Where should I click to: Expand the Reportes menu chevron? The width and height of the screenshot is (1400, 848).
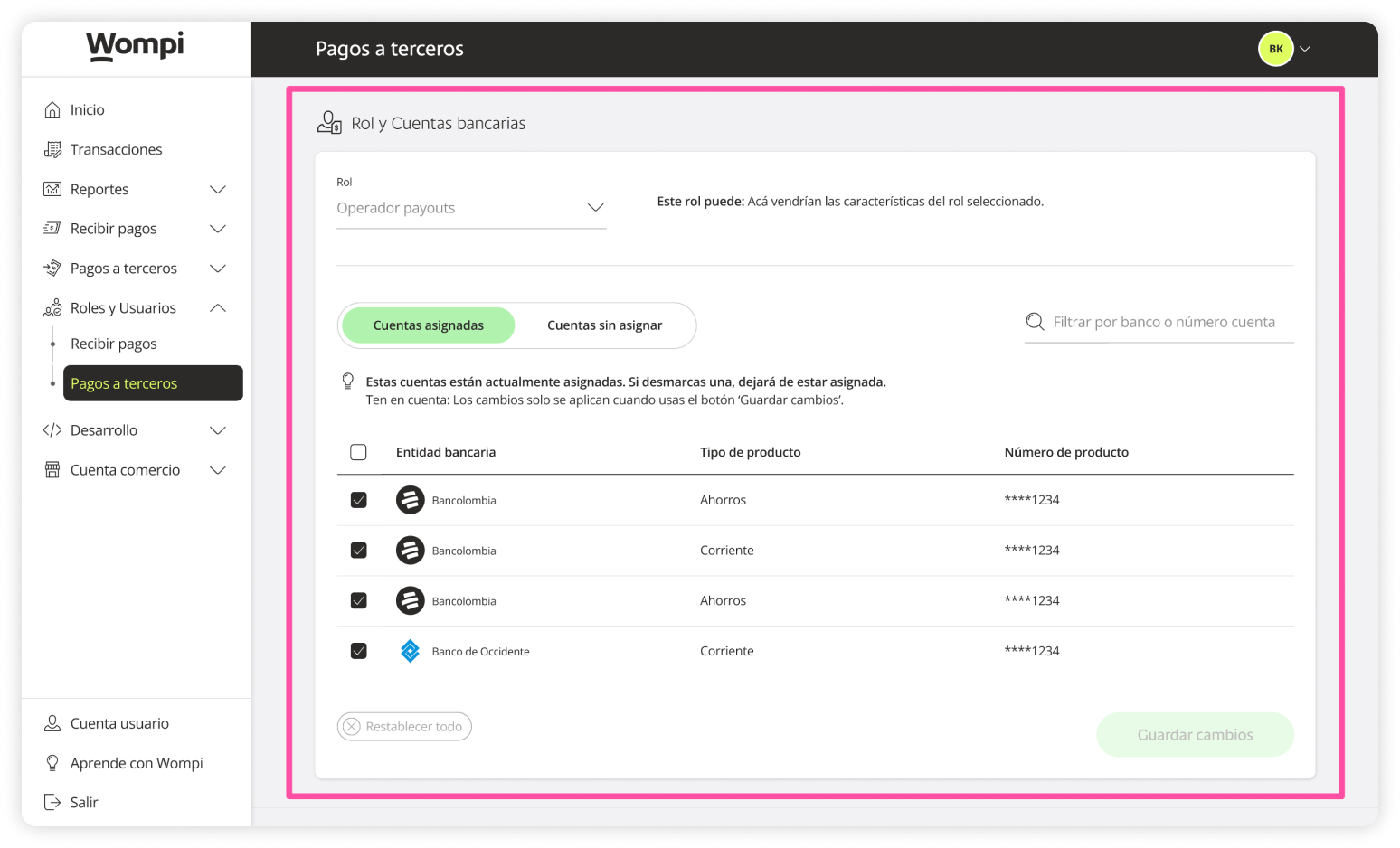pyautogui.click(x=218, y=189)
